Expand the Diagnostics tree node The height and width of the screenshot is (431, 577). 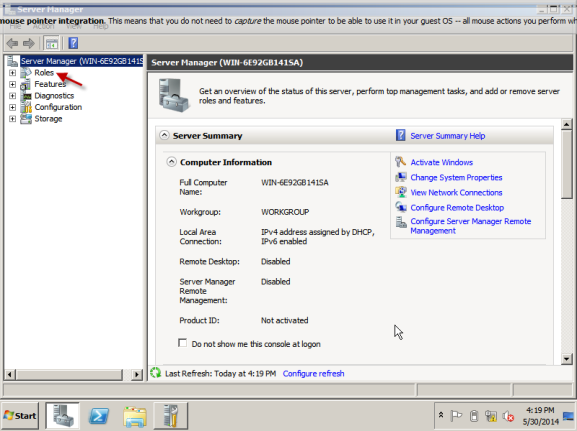[12, 96]
